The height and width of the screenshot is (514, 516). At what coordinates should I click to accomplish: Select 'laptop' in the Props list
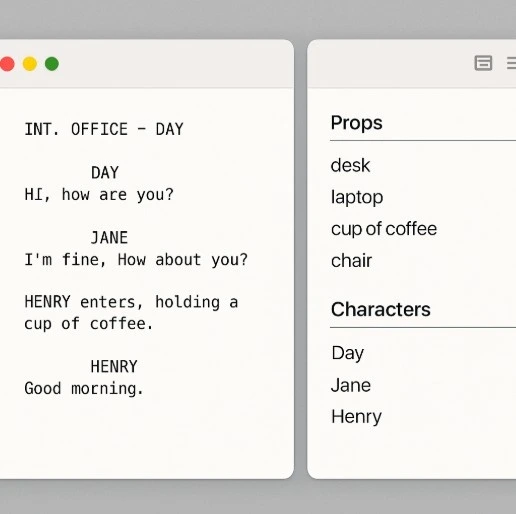[x=357, y=197]
